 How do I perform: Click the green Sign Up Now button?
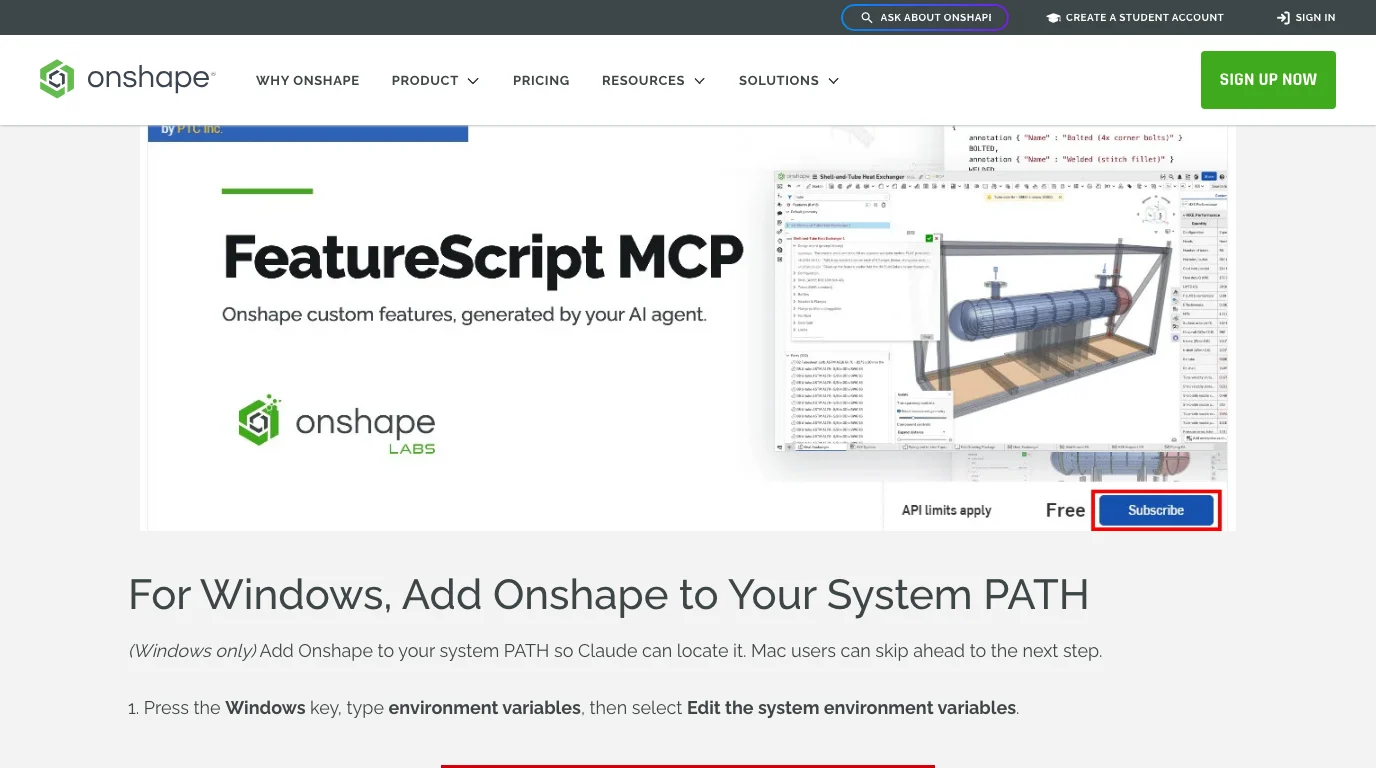1268,80
